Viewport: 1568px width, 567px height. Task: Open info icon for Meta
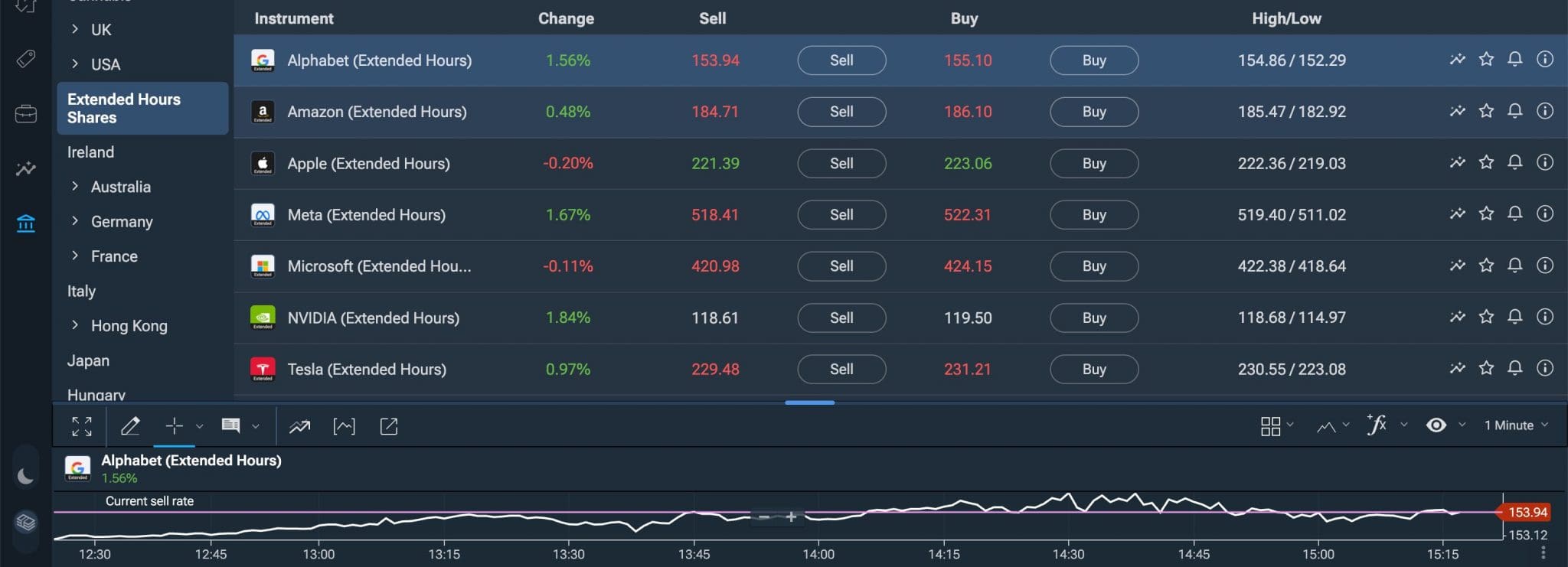point(1545,213)
